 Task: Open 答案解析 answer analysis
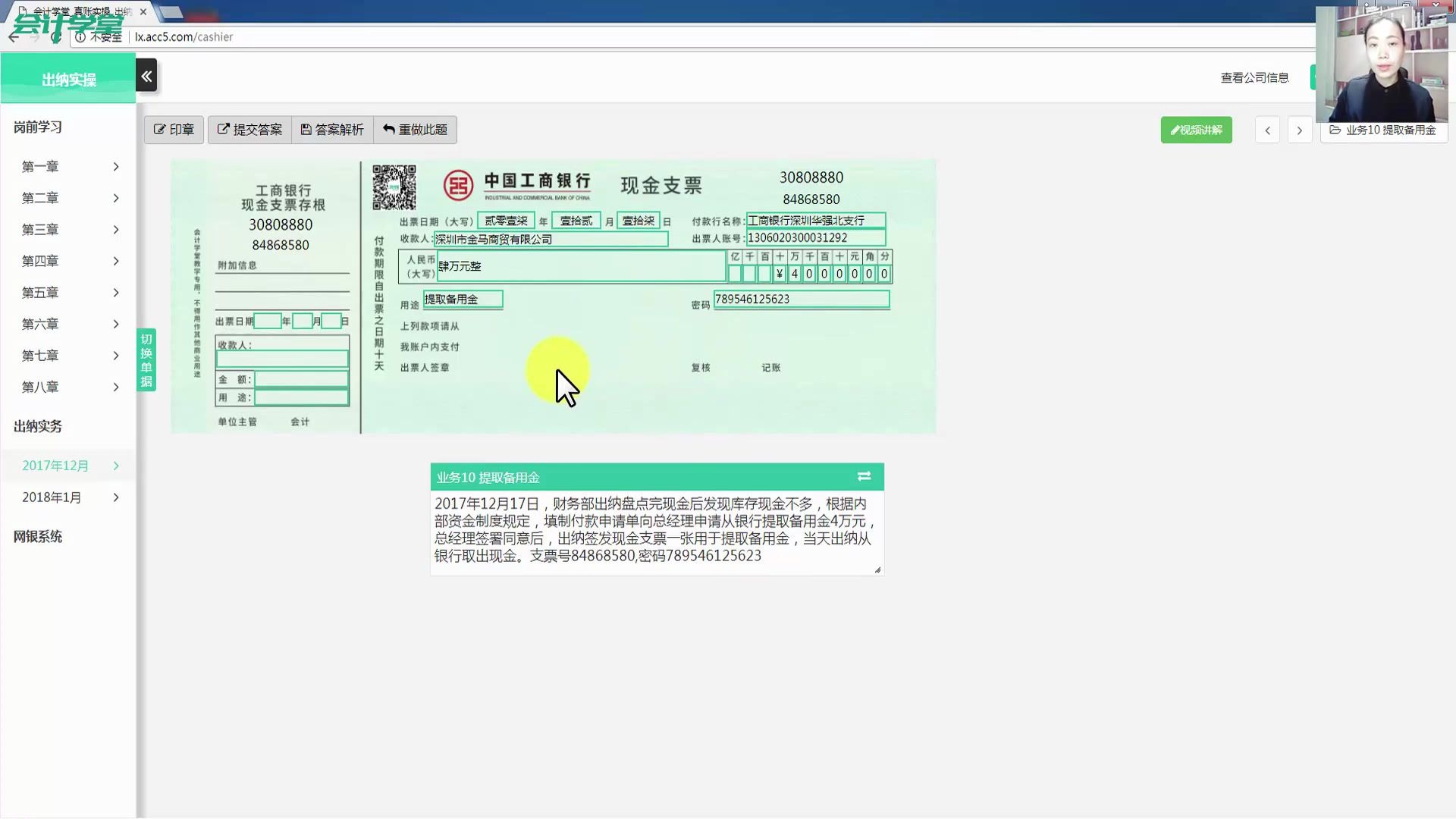(x=331, y=129)
